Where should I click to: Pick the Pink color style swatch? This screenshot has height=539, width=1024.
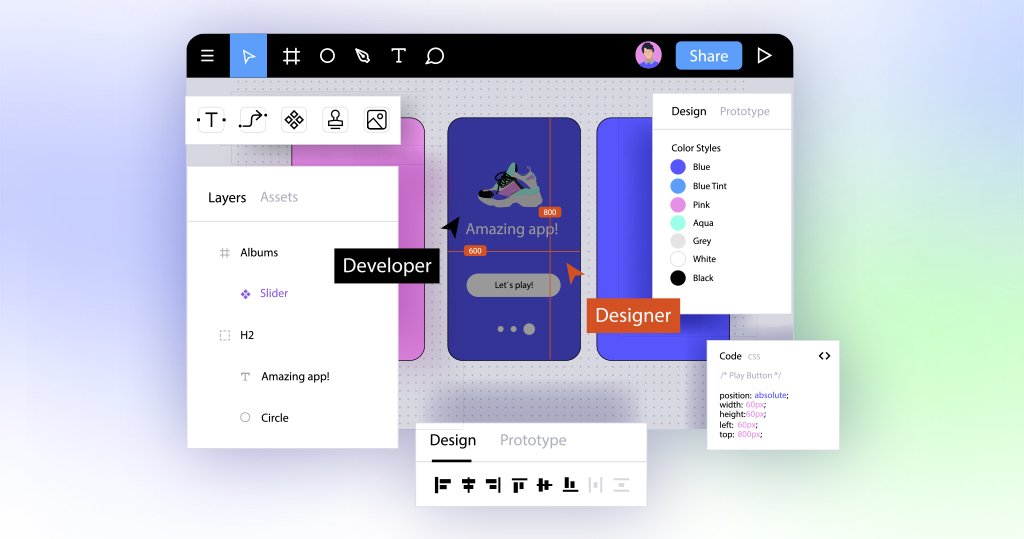[x=678, y=205]
